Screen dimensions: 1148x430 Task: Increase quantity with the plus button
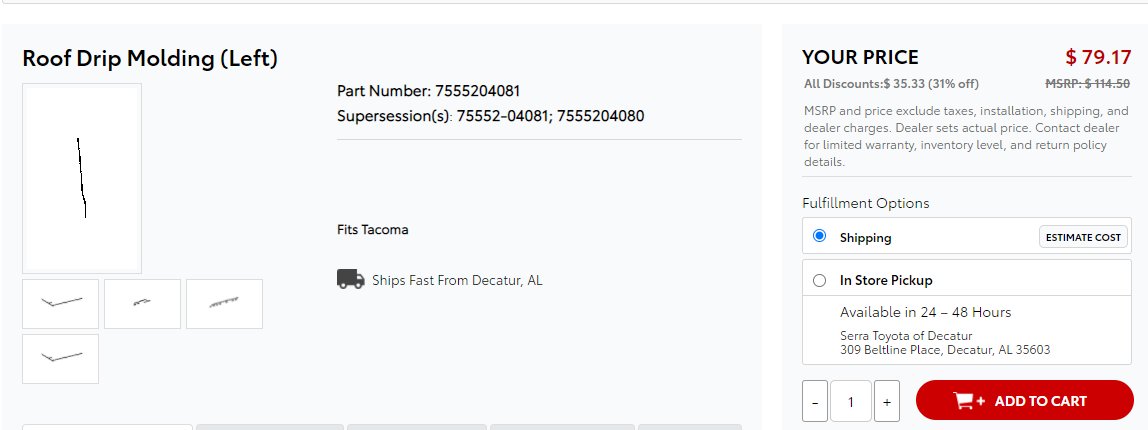887,401
